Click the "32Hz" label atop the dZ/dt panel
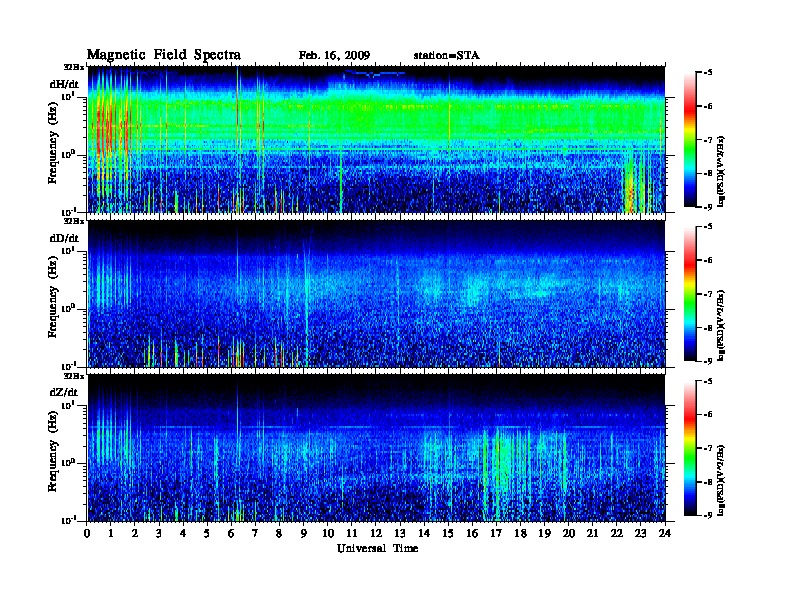The height and width of the screenshot is (612, 792). pyautogui.click(x=74, y=376)
